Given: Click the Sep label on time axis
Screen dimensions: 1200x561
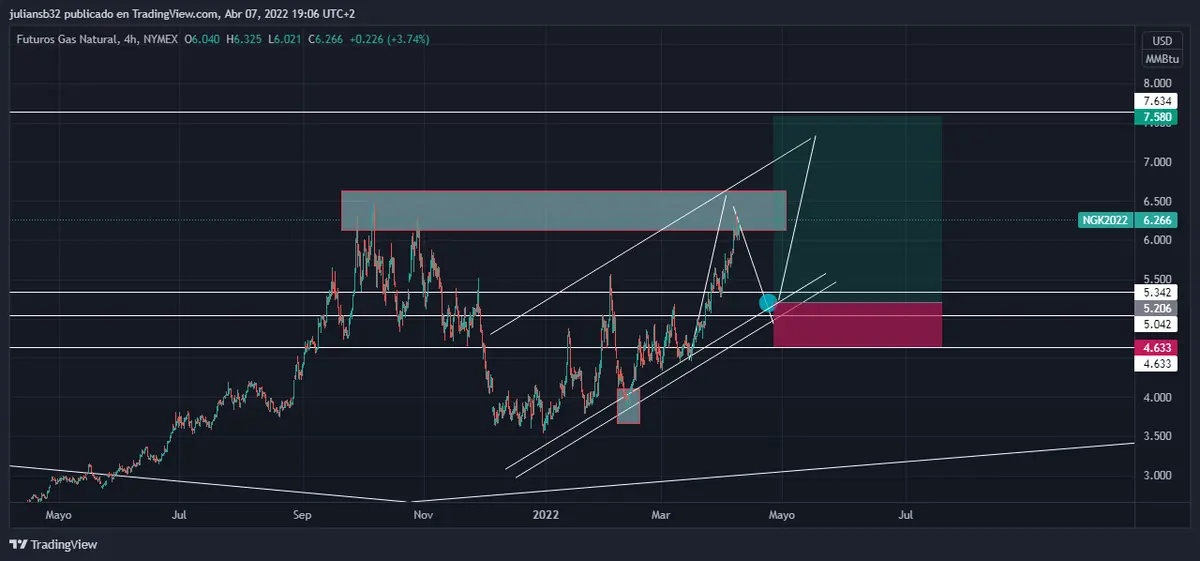Looking at the screenshot, I should coord(303,516).
